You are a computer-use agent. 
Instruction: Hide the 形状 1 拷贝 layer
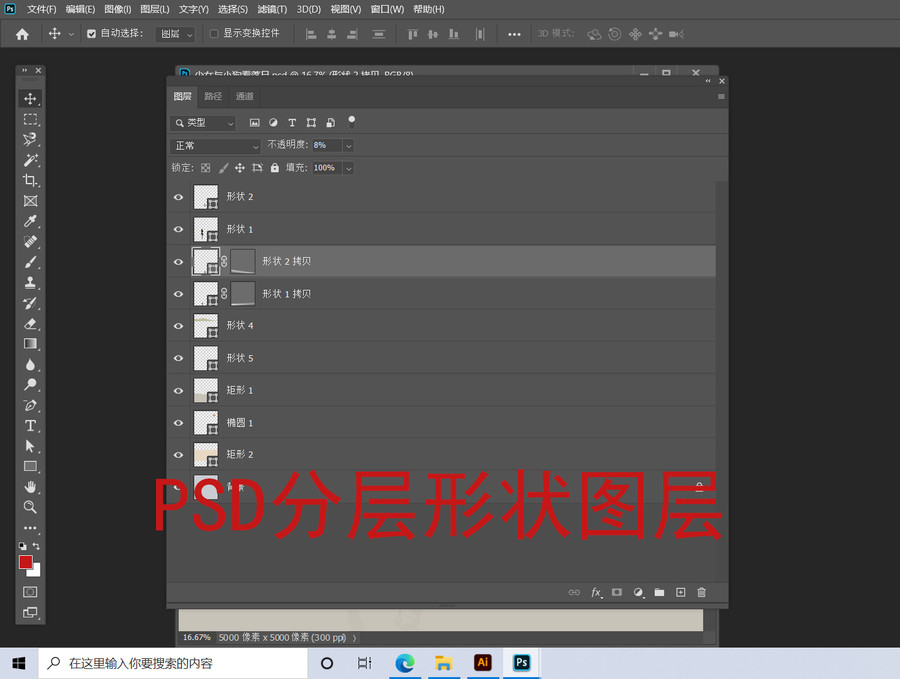coord(179,294)
